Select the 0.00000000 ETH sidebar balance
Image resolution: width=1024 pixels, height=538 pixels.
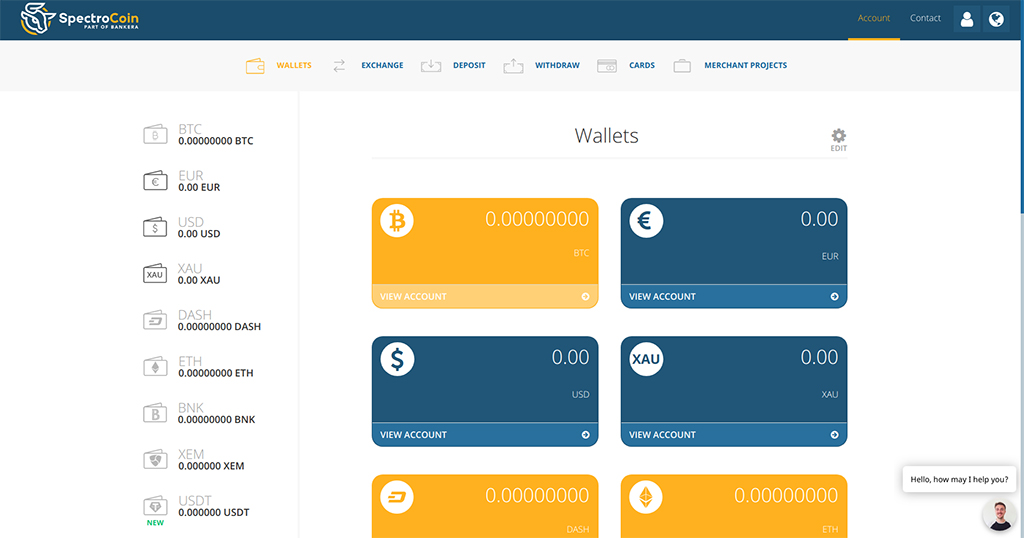tap(216, 373)
